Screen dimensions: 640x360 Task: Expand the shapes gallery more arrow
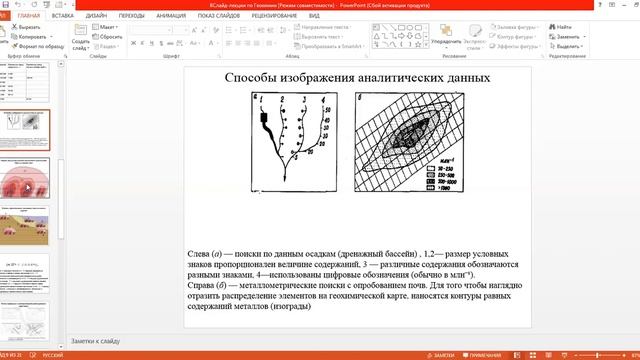(x=426, y=44)
